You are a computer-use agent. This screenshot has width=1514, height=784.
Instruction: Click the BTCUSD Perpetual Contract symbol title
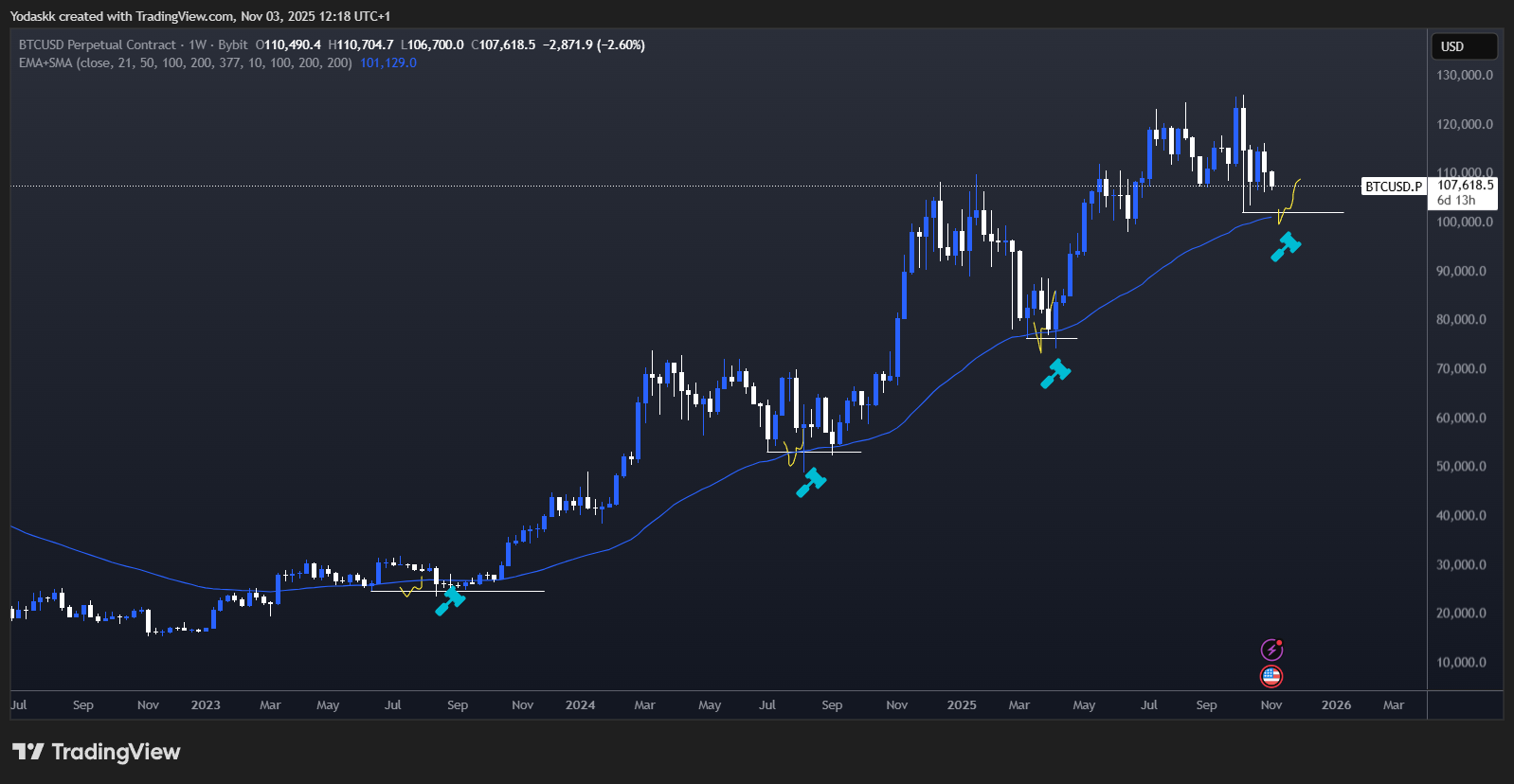(98, 45)
